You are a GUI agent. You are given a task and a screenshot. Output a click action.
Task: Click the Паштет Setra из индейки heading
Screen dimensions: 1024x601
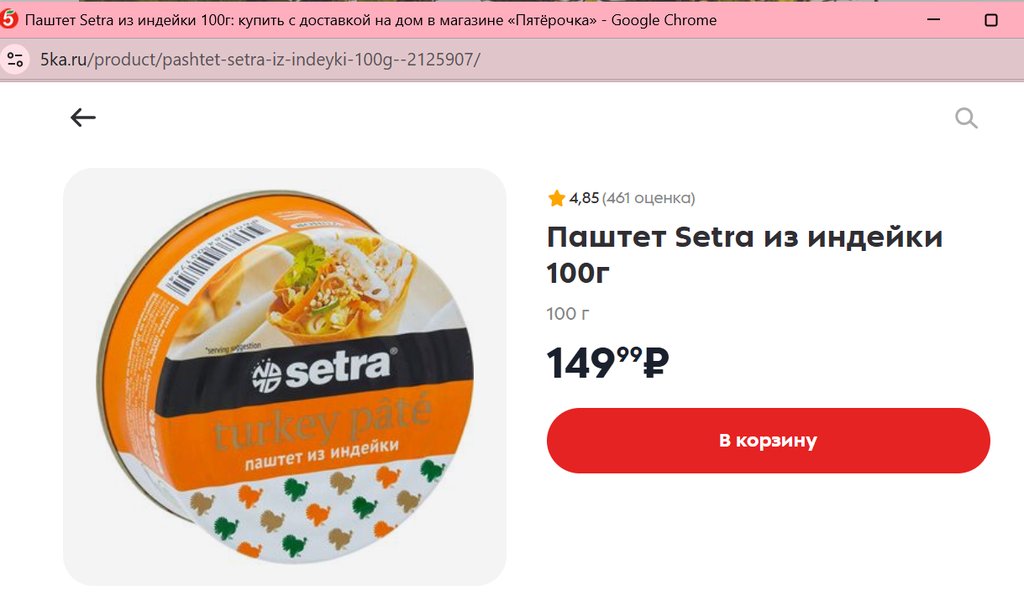(744, 255)
